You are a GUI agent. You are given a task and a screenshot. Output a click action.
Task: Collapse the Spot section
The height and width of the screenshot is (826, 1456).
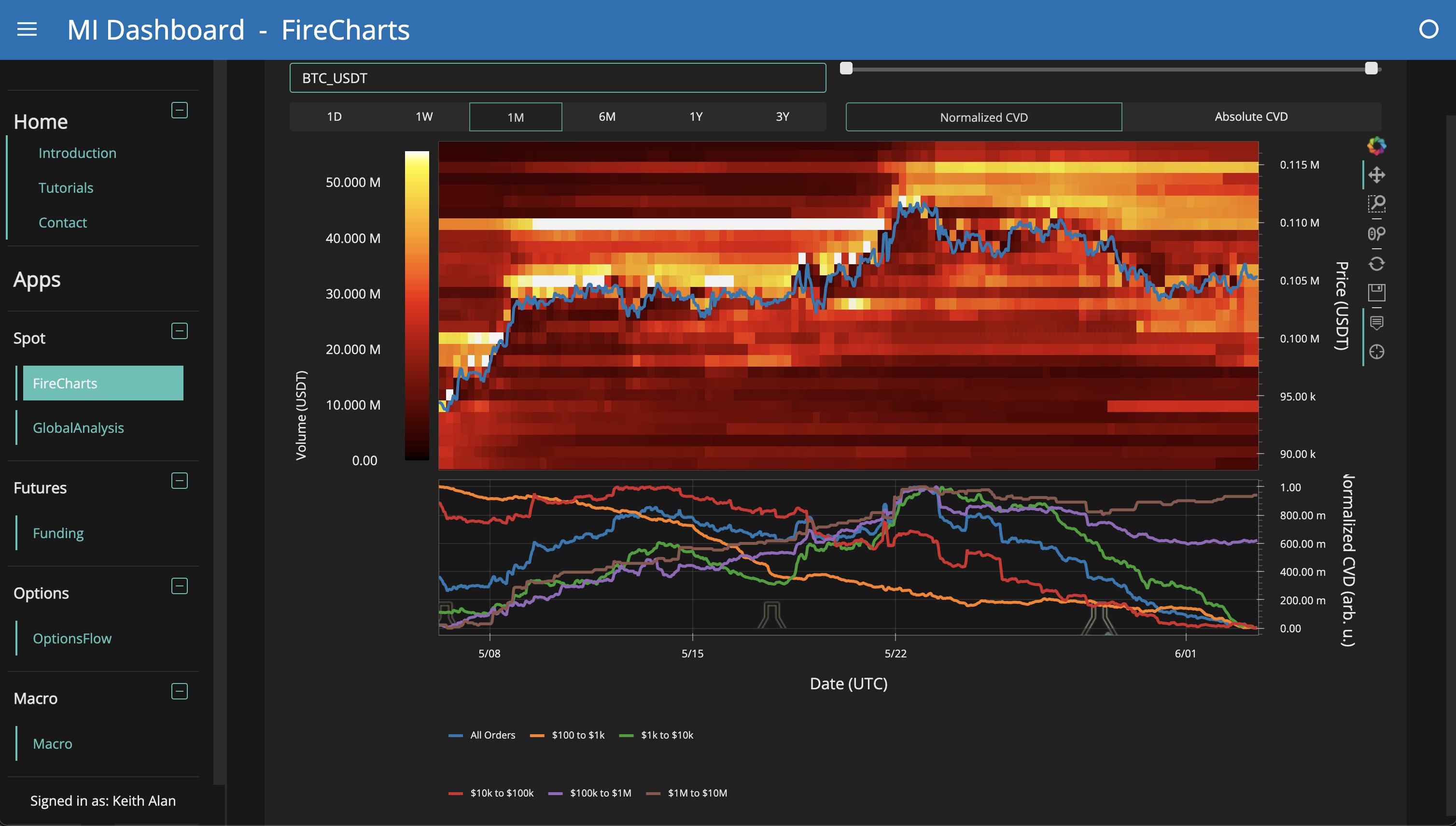[179, 331]
